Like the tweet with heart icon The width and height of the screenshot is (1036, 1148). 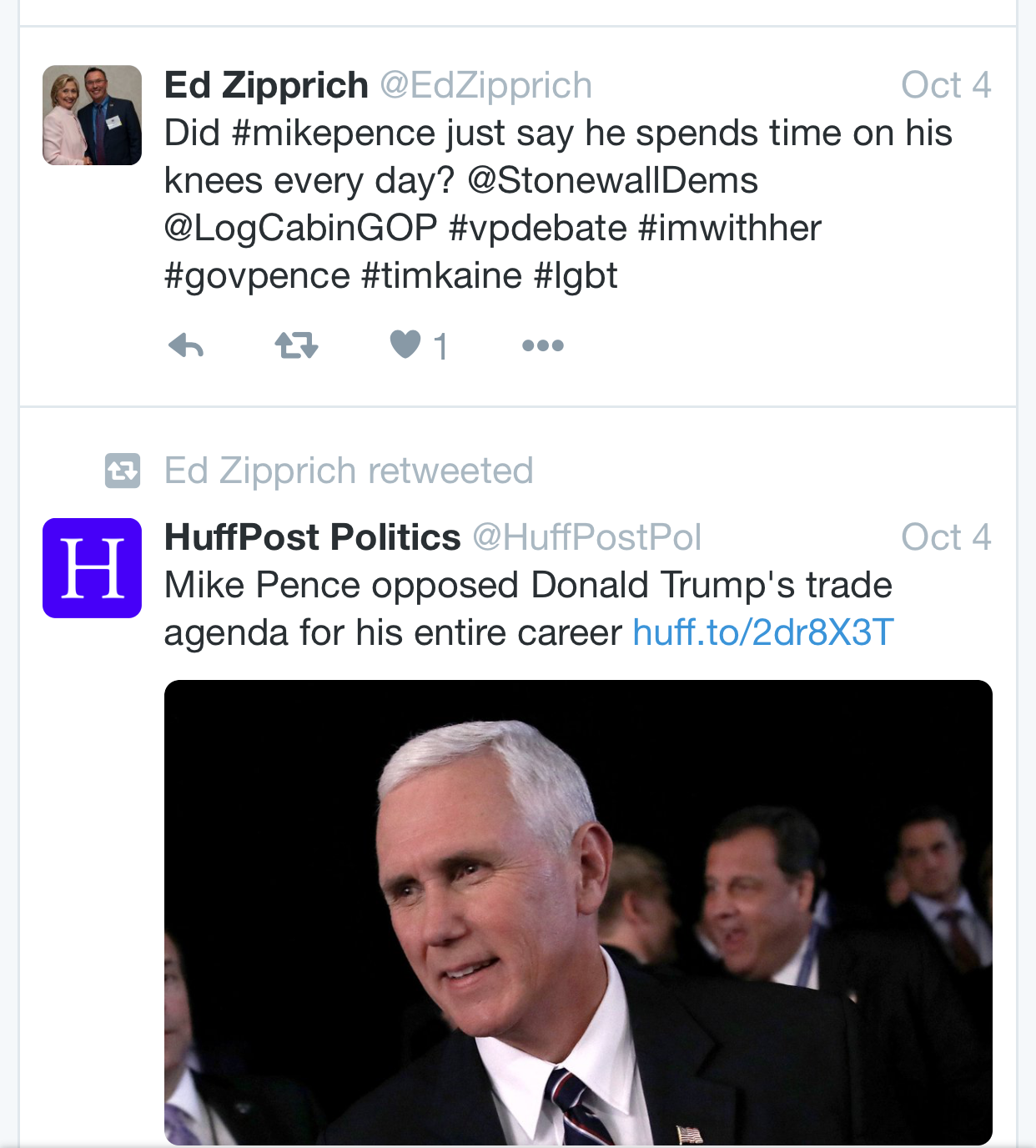point(406,344)
